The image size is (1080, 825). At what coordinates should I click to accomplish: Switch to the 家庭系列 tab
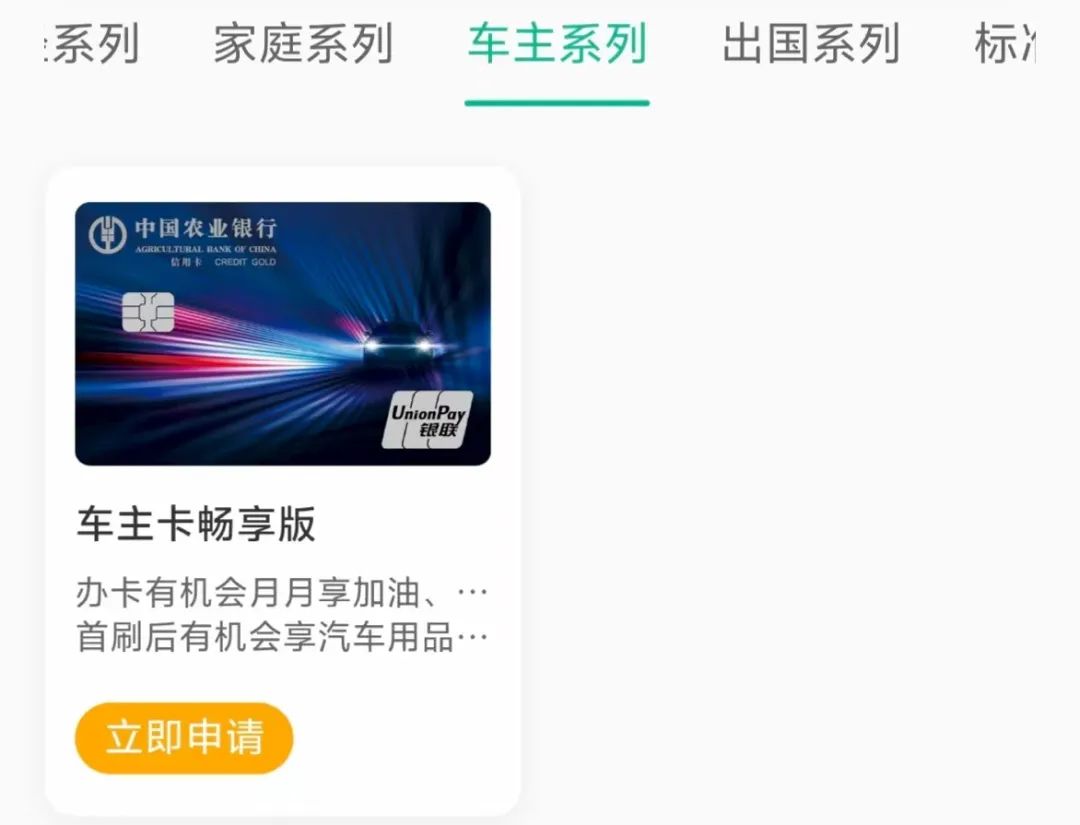point(302,43)
